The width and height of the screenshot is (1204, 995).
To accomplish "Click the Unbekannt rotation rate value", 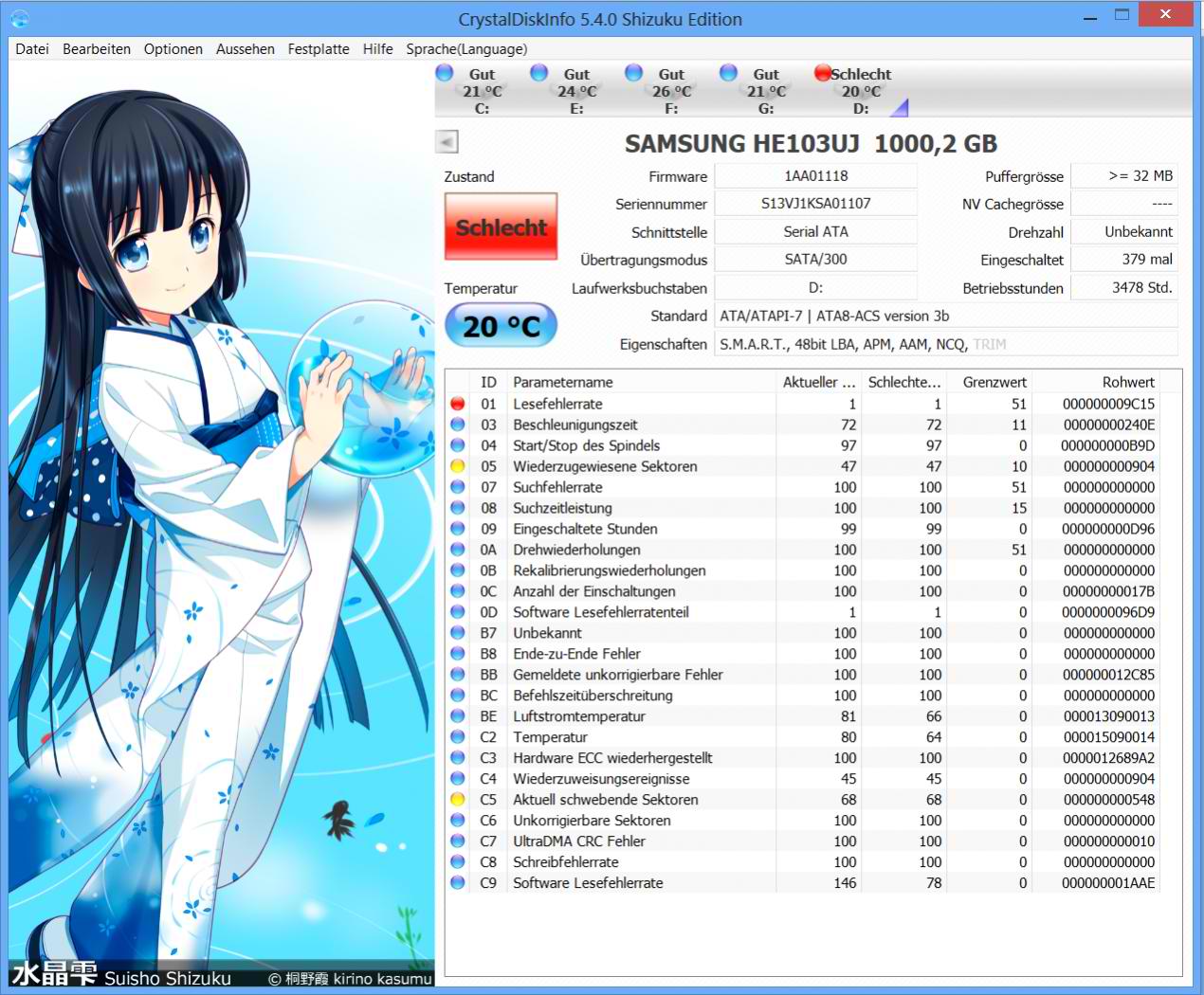I will [x=1124, y=231].
